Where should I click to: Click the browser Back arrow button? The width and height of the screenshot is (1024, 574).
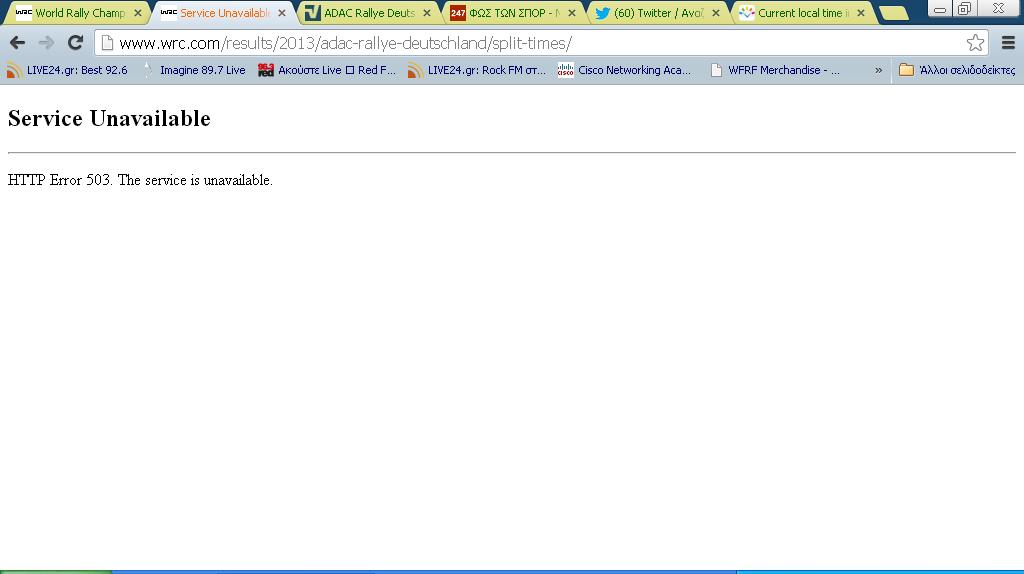coord(17,43)
